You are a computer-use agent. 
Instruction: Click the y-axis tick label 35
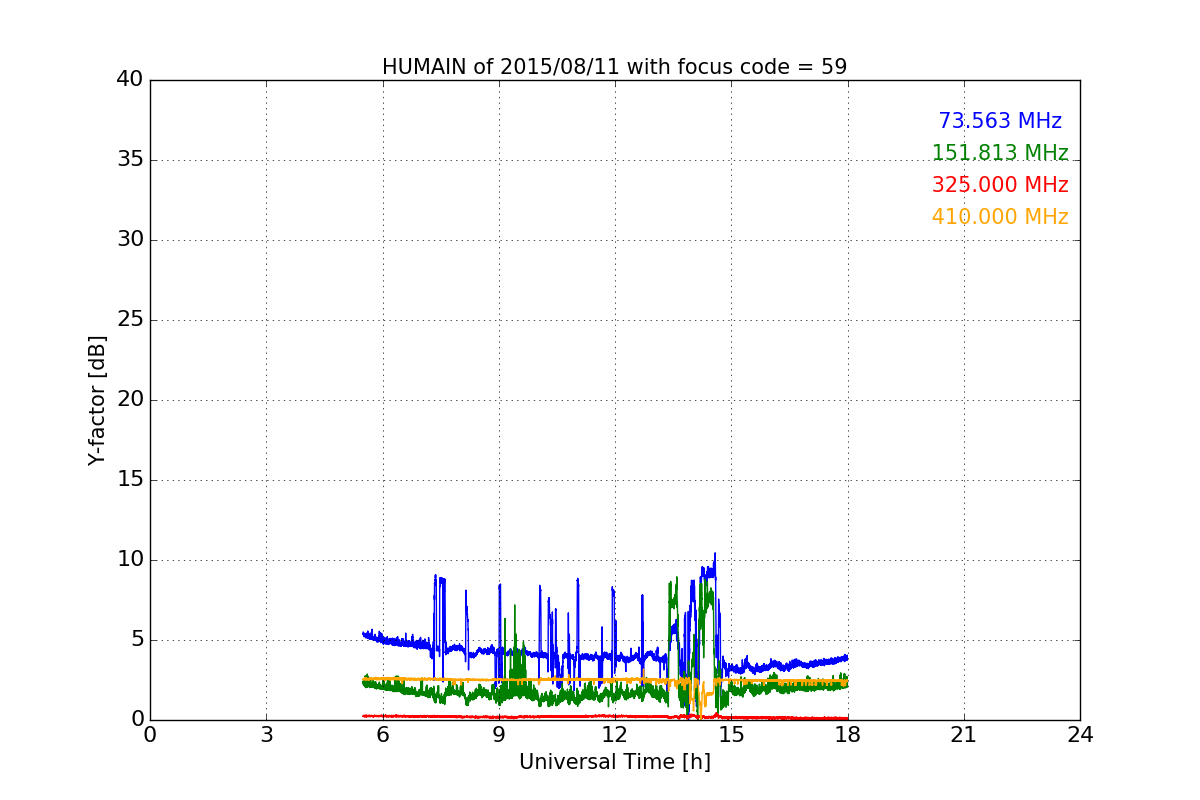[x=130, y=160]
